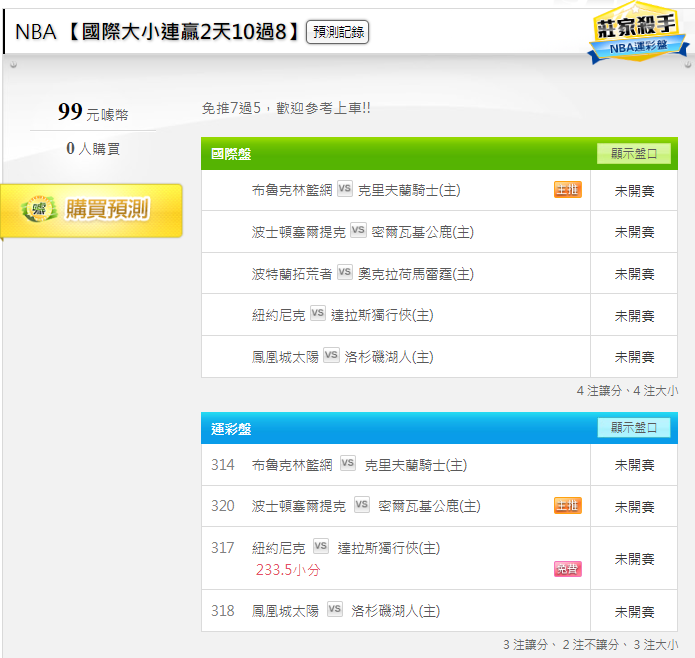Show odds via 顯示盤口 in 國際盤 header

point(633,154)
